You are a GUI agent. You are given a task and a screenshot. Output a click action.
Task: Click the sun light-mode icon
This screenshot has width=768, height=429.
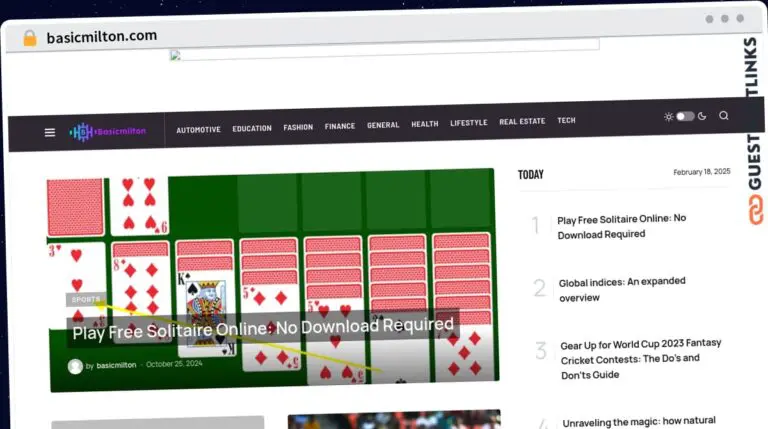(x=668, y=117)
